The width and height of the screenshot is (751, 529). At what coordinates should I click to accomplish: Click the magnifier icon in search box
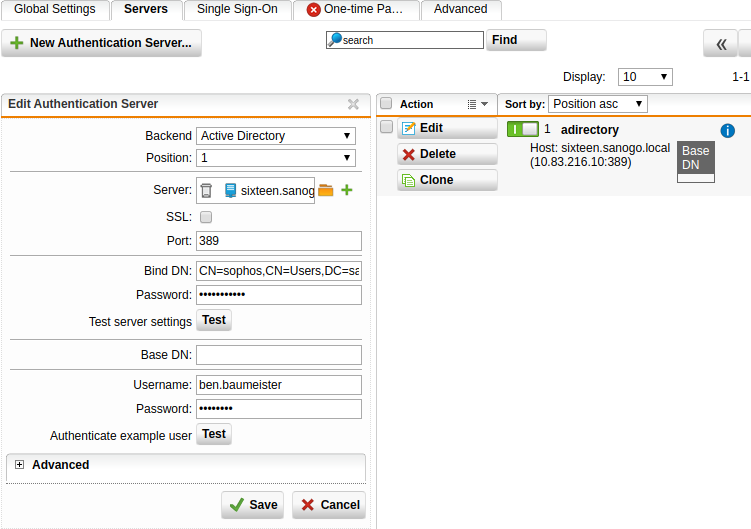pos(334,40)
